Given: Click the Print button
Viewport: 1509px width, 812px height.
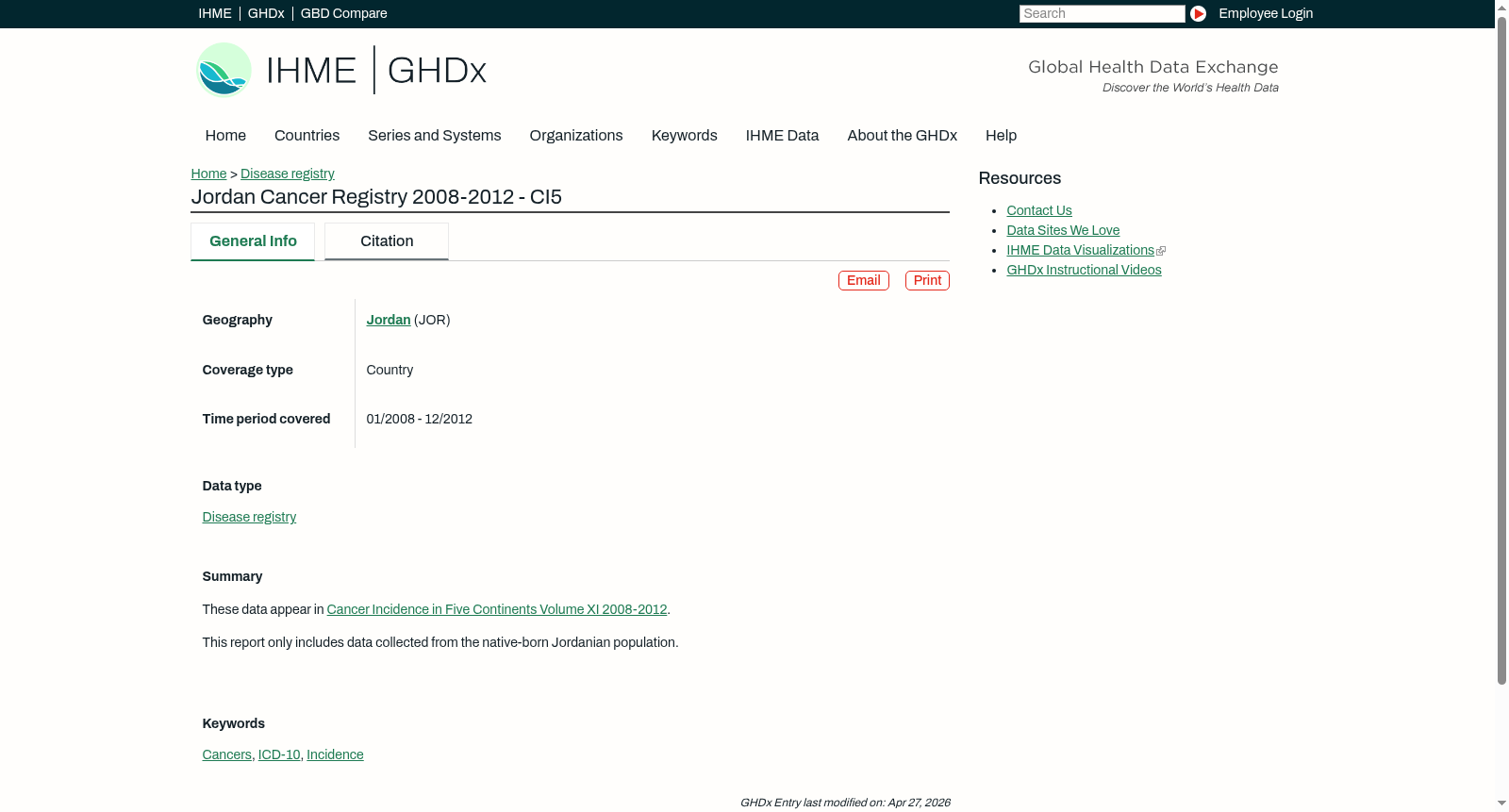Looking at the screenshot, I should pos(927,280).
